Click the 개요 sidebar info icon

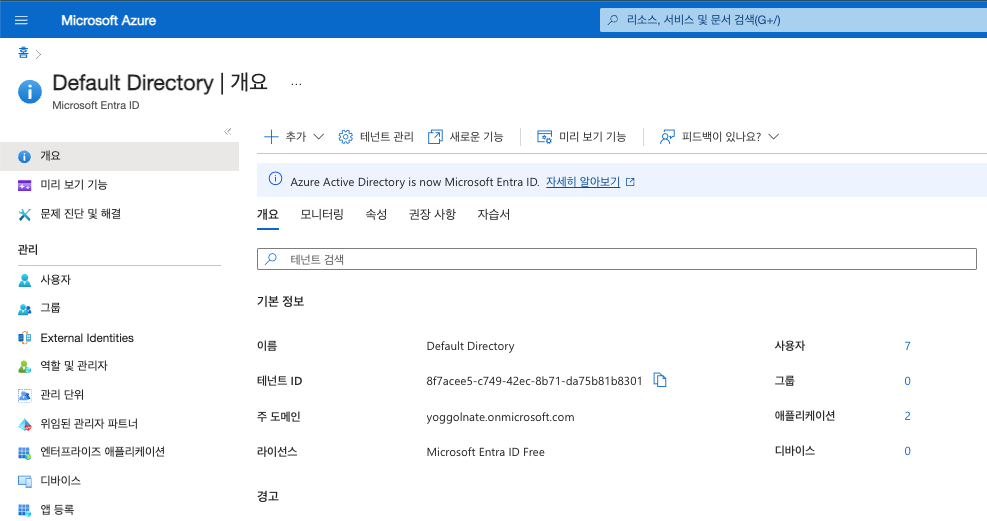25,157
